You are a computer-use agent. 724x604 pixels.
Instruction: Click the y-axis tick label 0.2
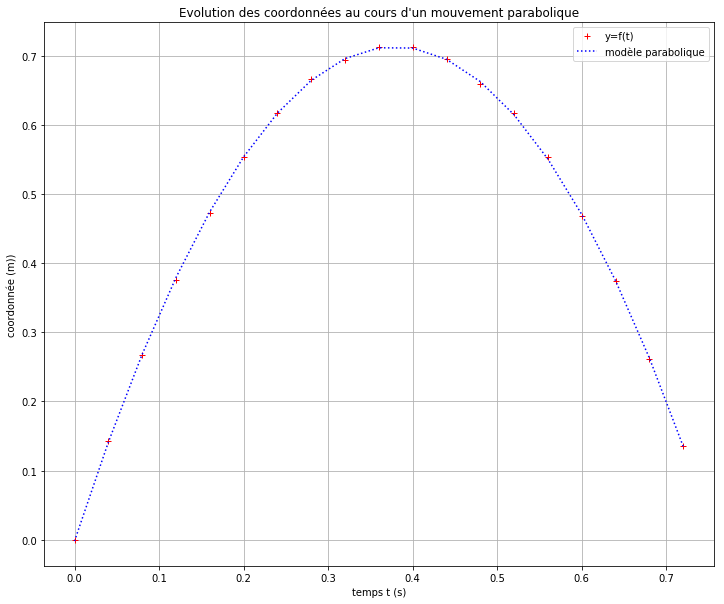[29, 402]
